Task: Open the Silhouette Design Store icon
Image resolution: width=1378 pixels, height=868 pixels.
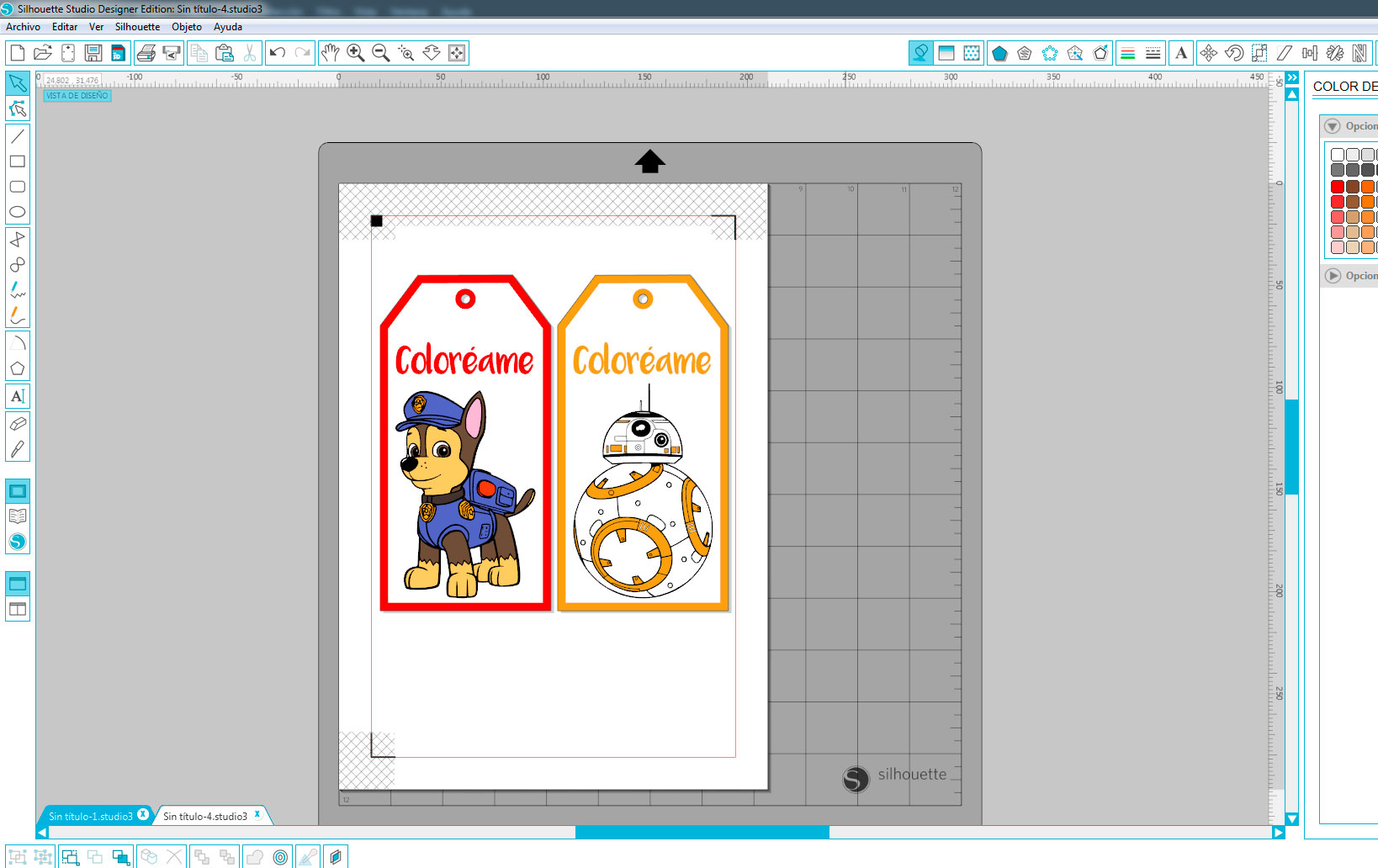Action: click(18, 542)
